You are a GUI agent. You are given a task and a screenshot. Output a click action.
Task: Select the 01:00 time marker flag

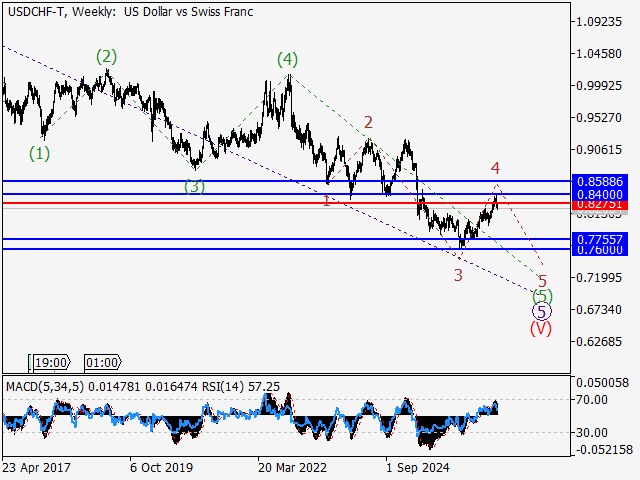pyautogui.click(x=102, y=362)
